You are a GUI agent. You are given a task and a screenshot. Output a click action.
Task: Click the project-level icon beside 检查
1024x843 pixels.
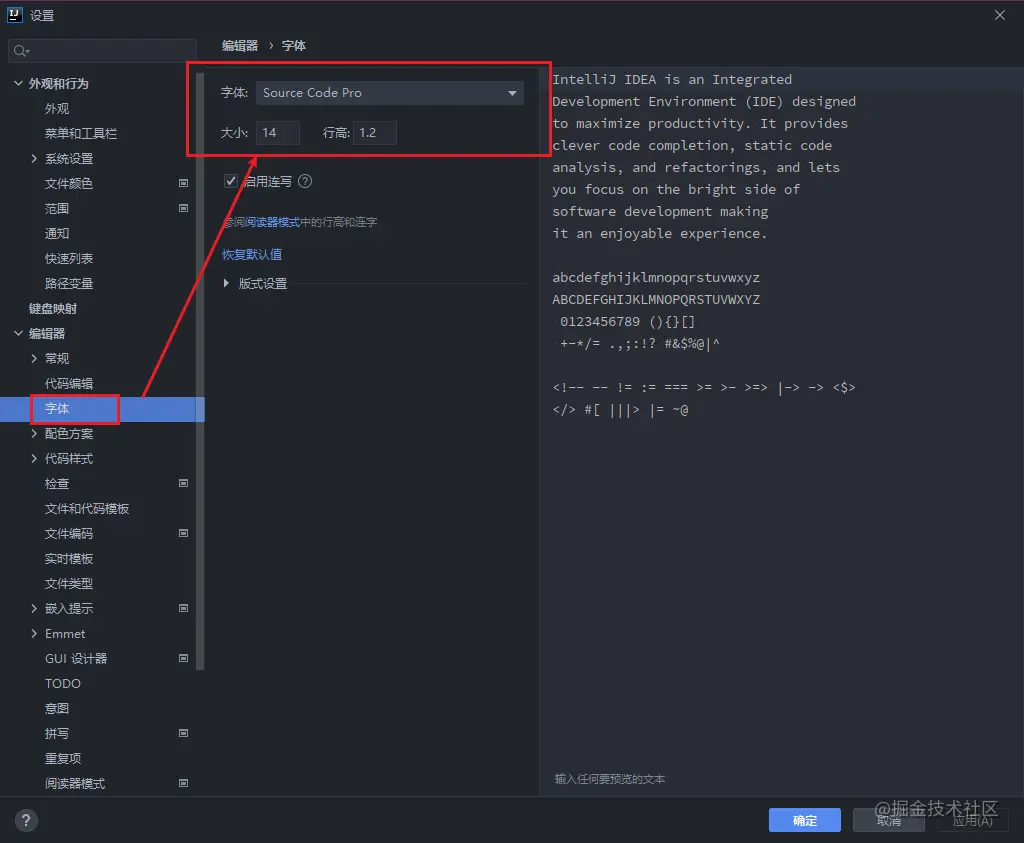point(184,483)
